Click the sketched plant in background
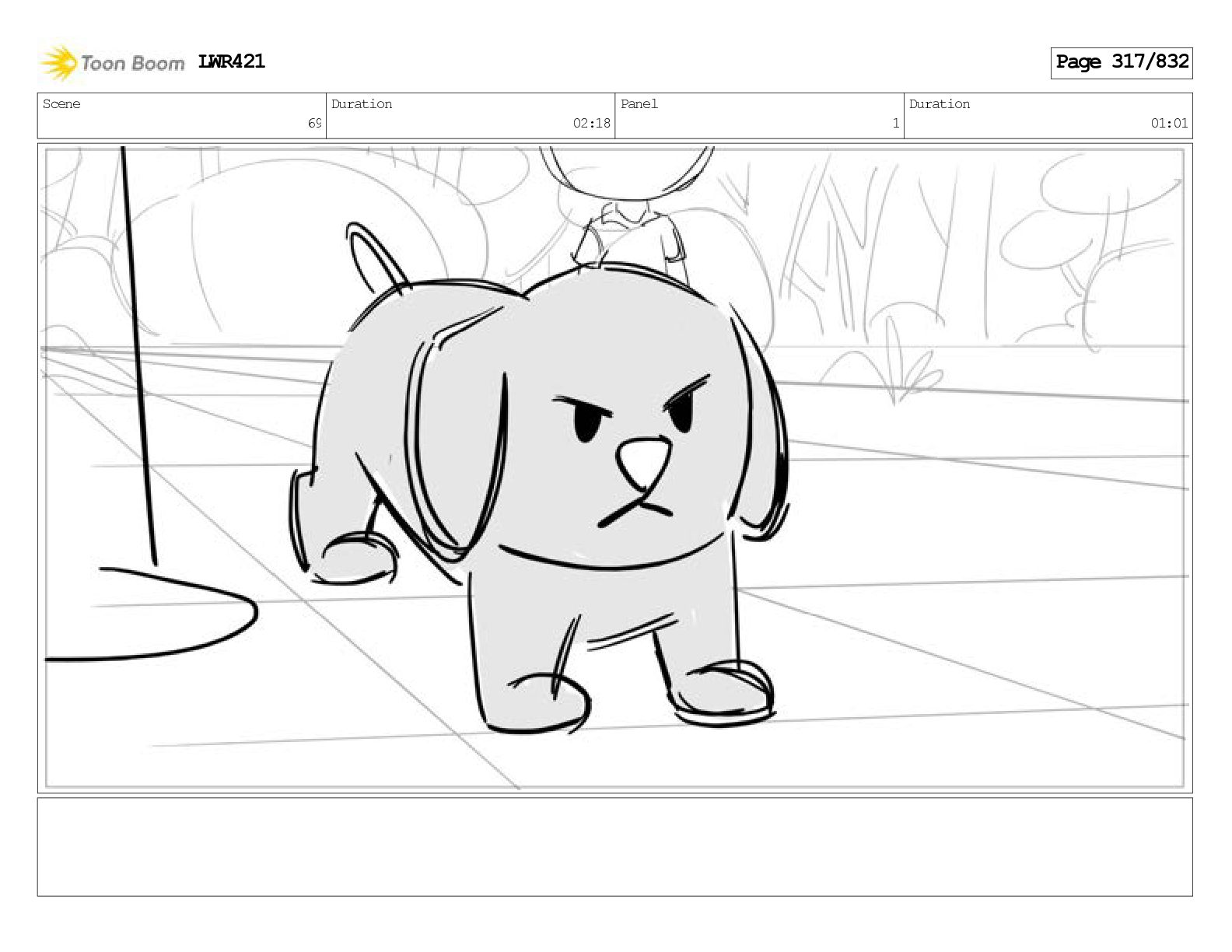Viewport: 1232px width, 952px height. pos(893,372)
